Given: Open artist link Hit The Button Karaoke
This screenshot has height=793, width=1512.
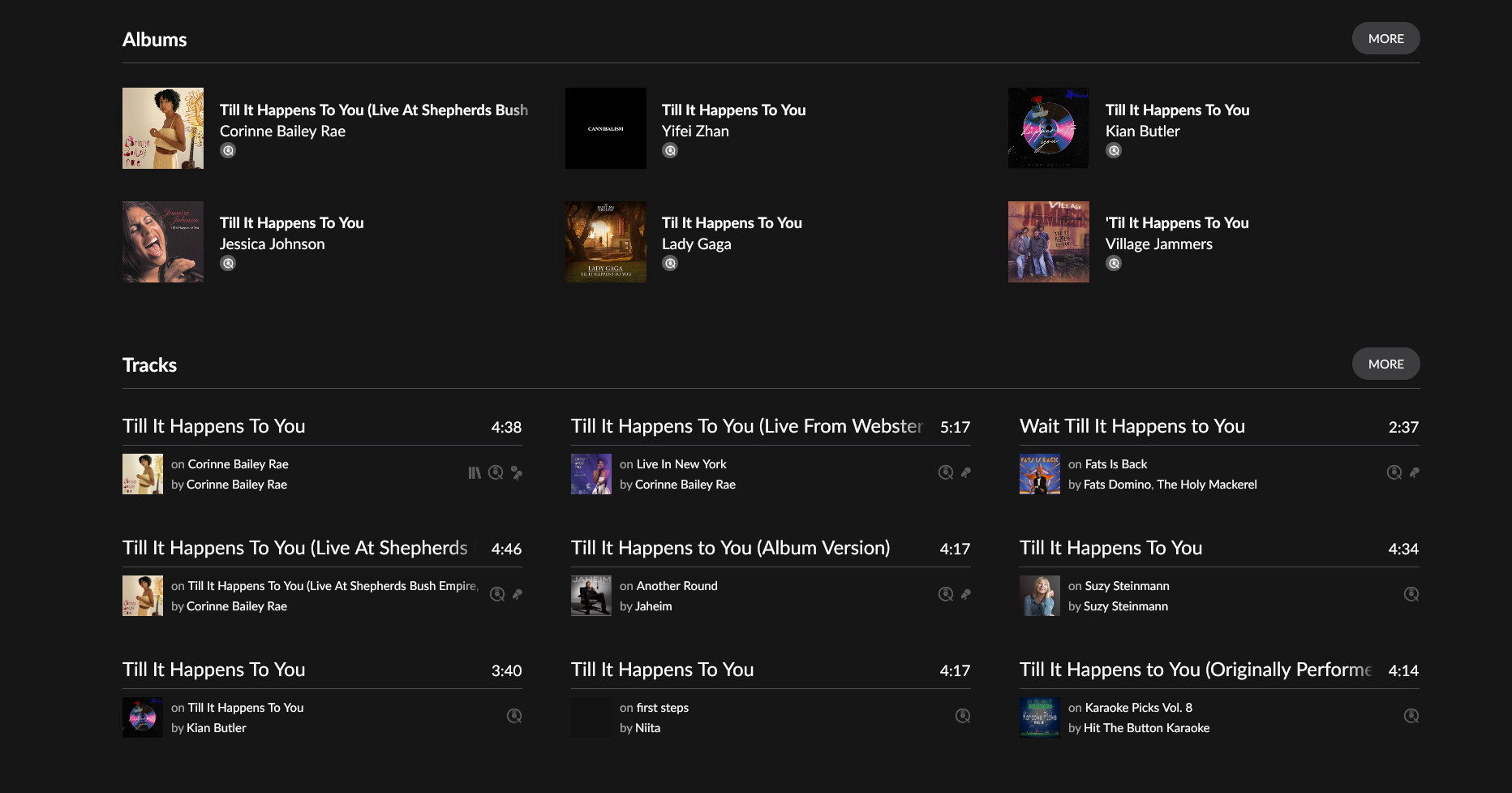Looking at the screenshot, I should click(1146, 728).
